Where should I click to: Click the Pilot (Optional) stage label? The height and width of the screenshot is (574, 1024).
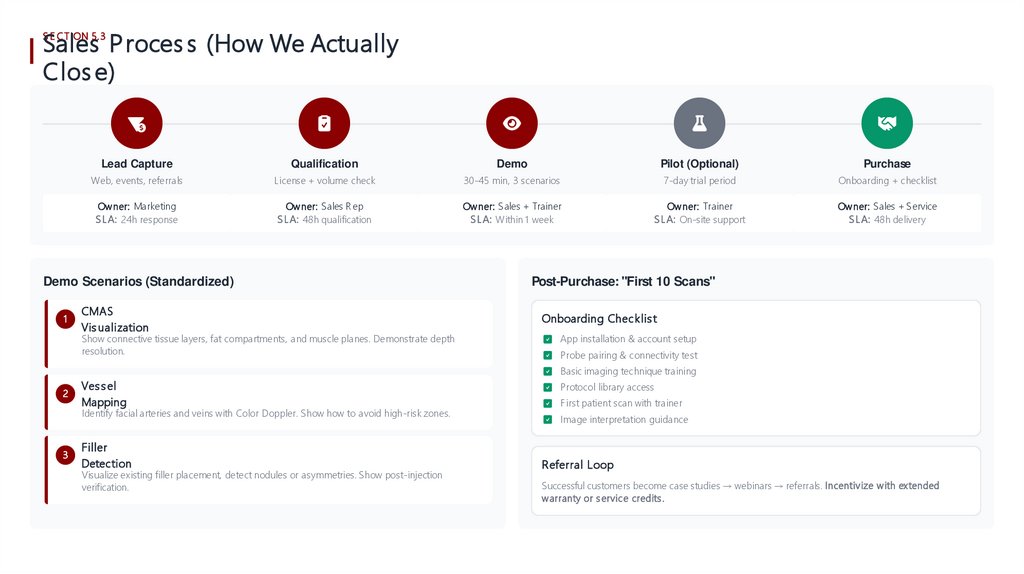pyautogui.click(x=699, y=164)
